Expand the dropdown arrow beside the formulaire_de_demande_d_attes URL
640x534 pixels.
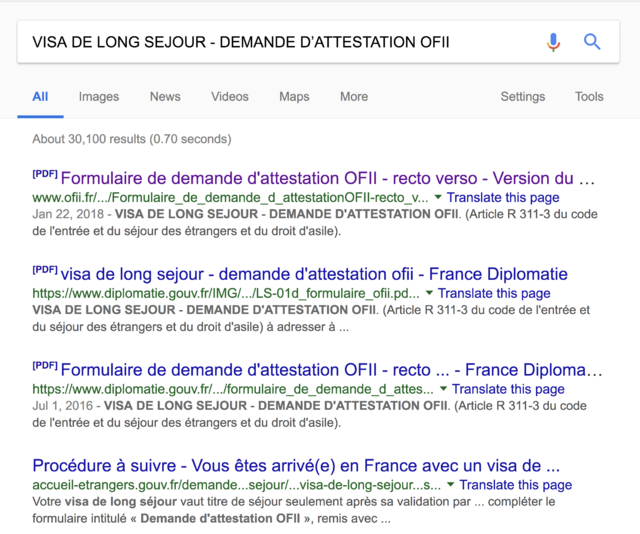(443, 389)
